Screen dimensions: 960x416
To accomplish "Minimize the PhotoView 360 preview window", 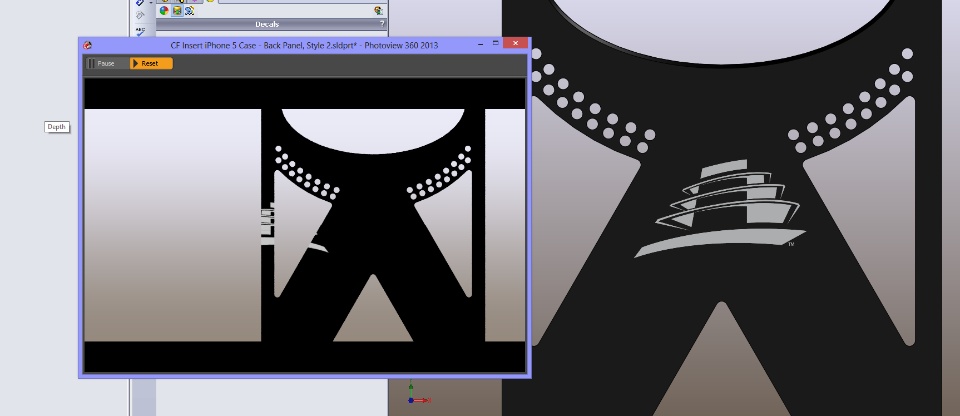I will 479,43.
